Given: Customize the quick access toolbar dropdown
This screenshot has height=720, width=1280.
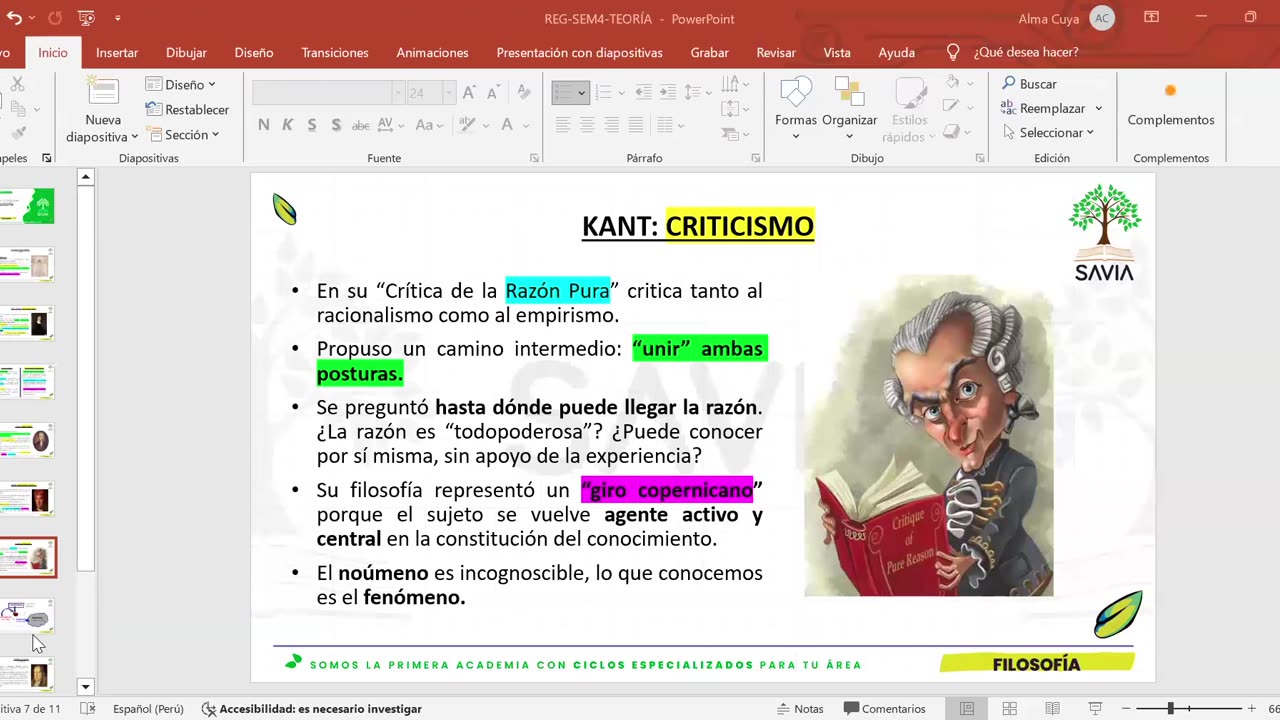Looking at the screenshot, I should click(117, 18).
